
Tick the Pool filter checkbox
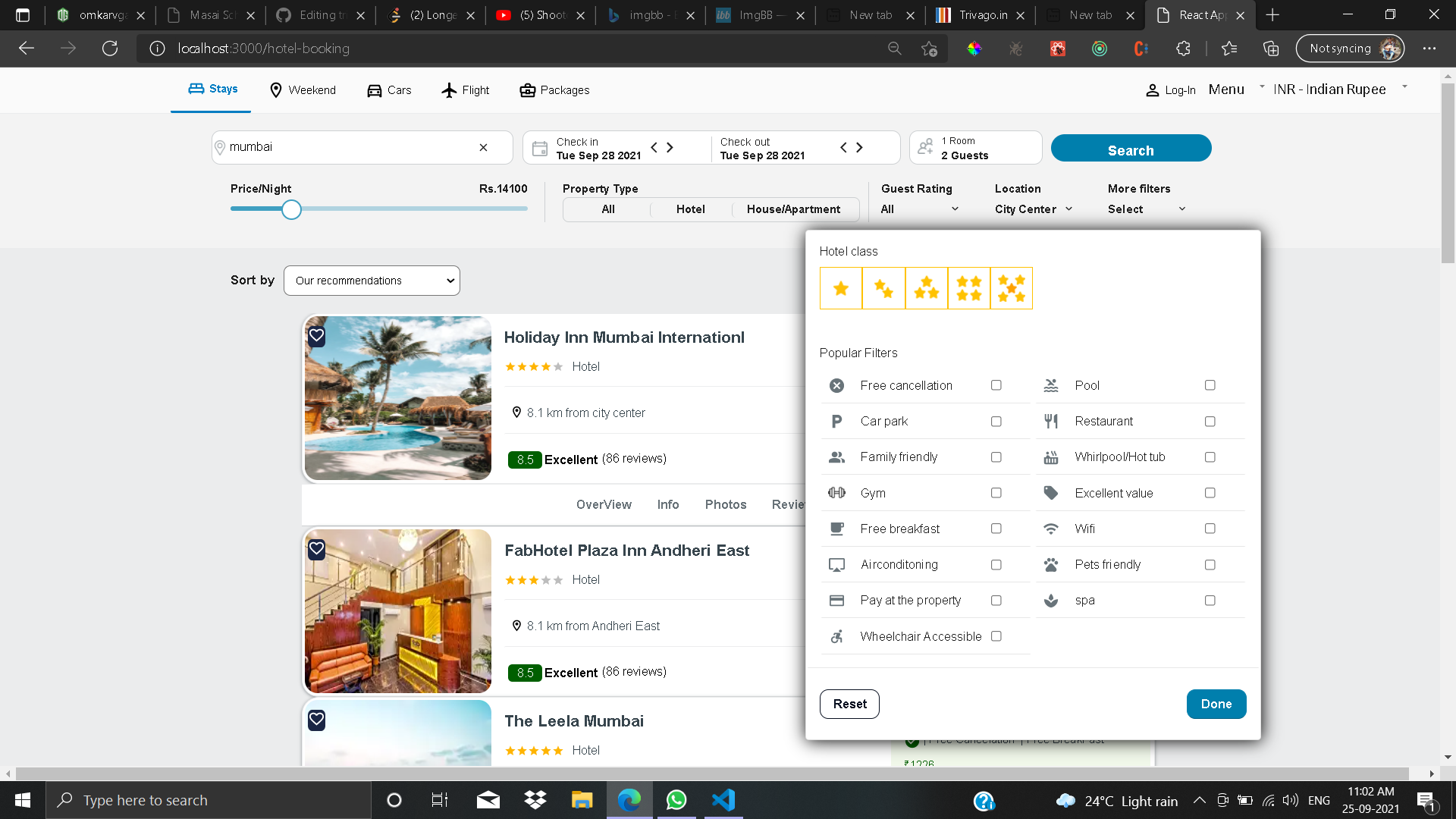[1210, 385]
